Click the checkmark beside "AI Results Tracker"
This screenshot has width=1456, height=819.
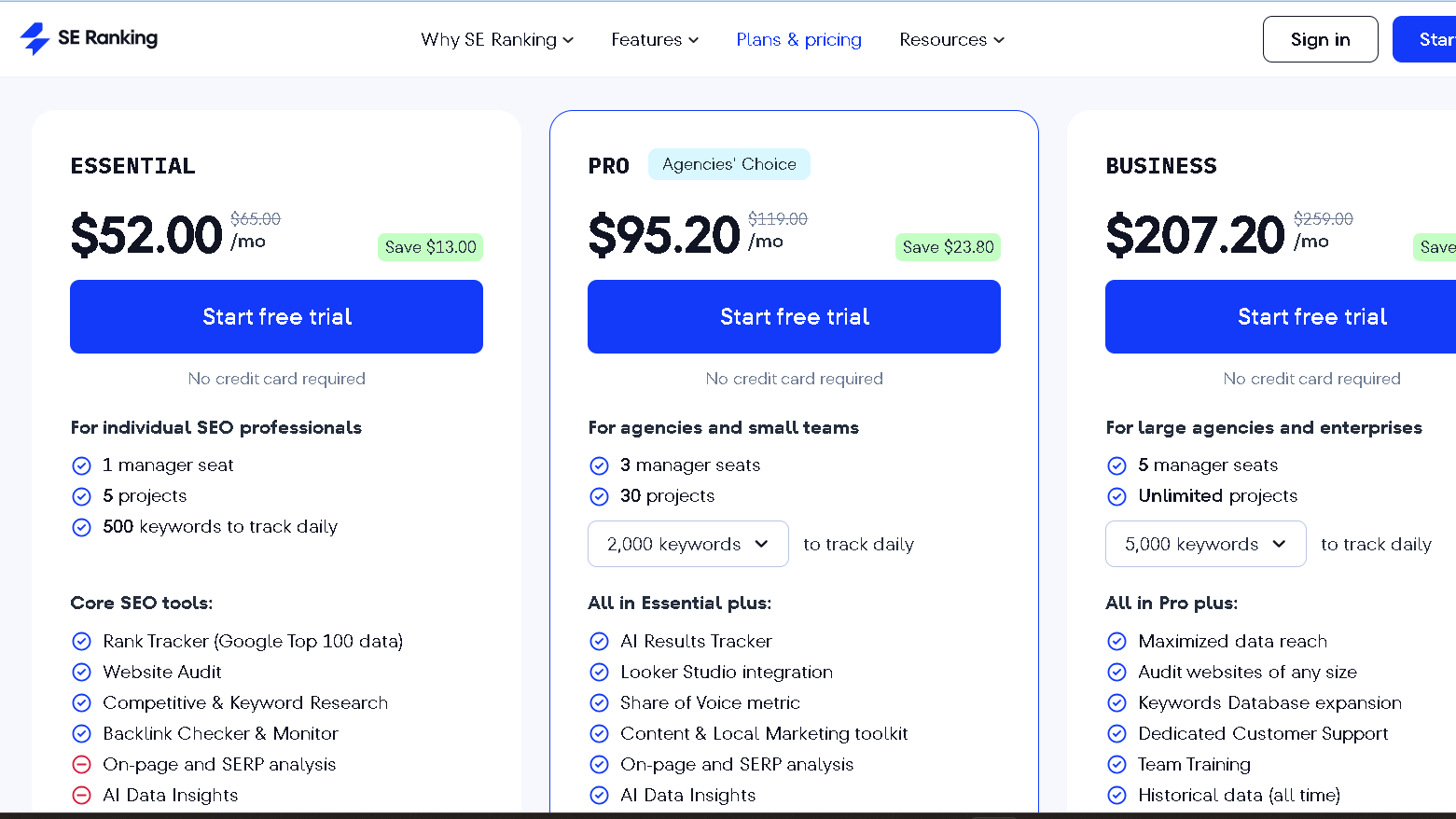599,641
